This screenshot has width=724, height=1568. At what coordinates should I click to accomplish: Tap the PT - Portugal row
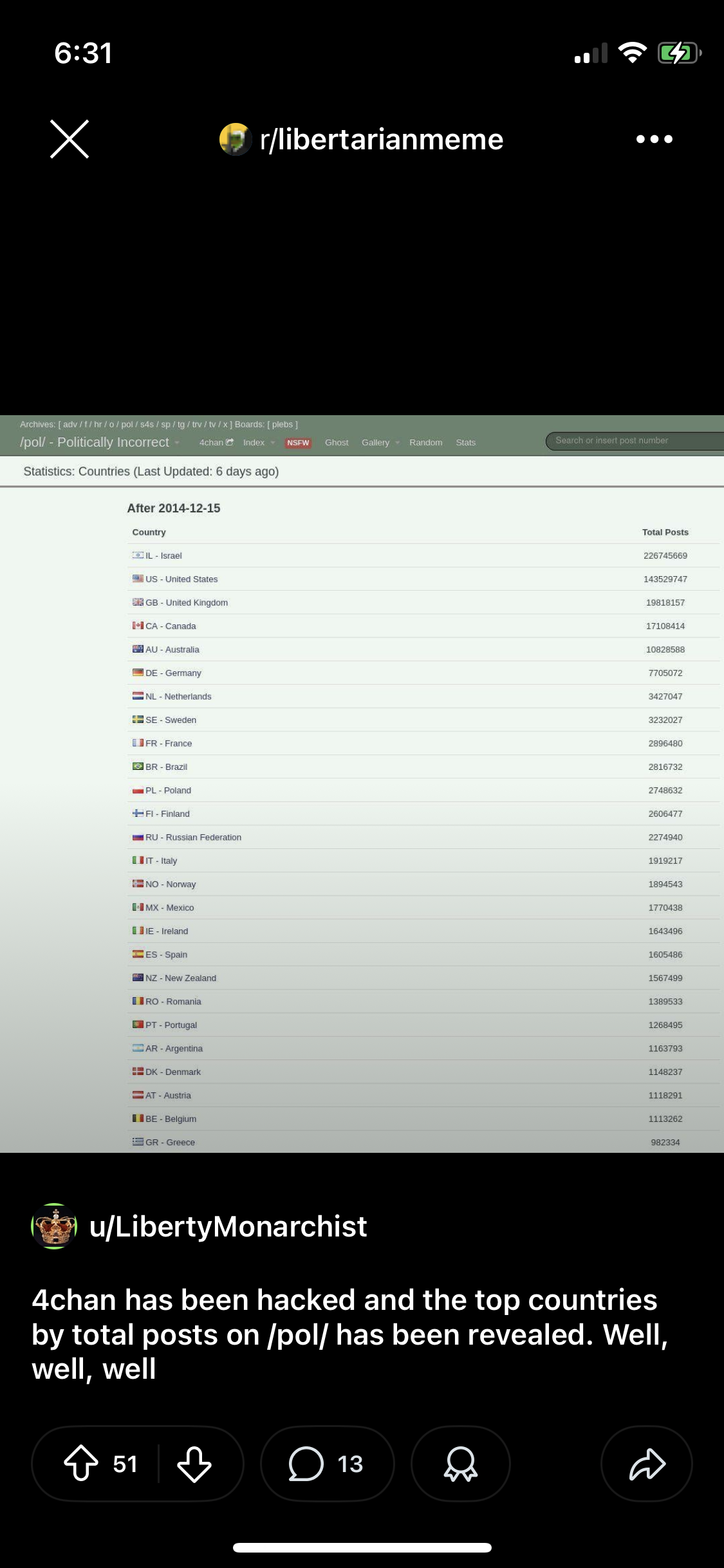423,1025
